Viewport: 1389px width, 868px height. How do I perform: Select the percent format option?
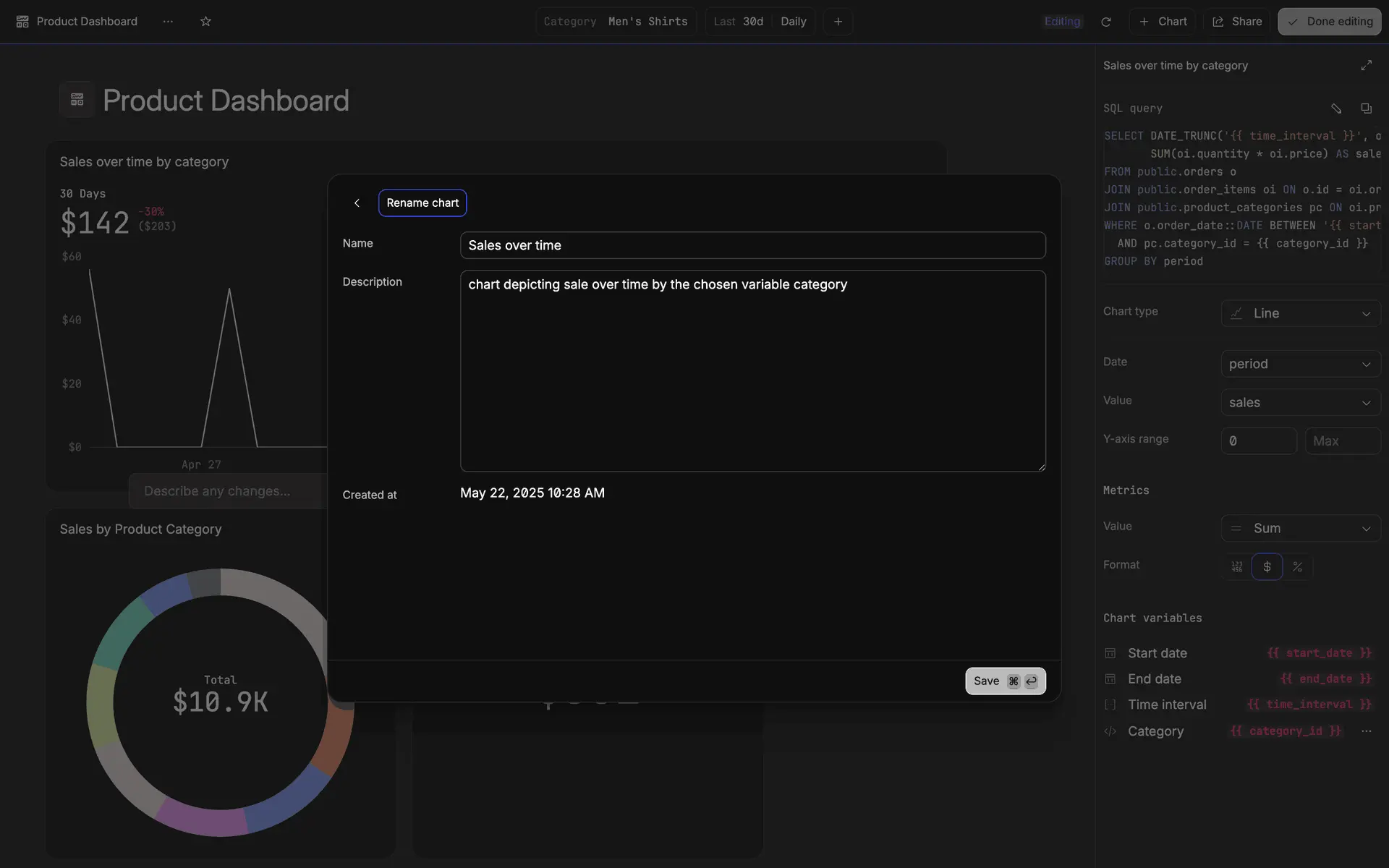point(1297,567)
